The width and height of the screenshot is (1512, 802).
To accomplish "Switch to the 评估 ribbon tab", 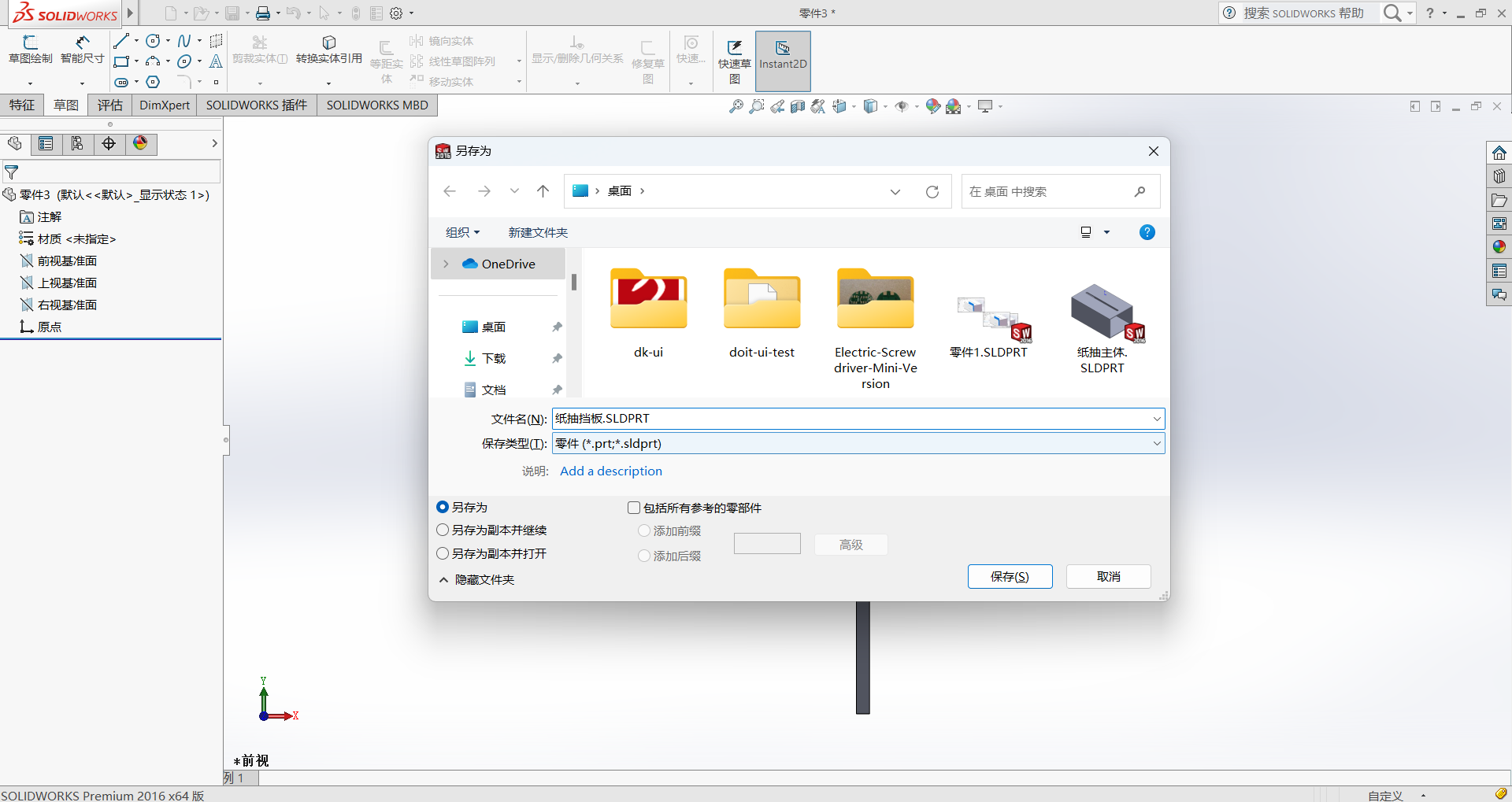I will [109, 105].
